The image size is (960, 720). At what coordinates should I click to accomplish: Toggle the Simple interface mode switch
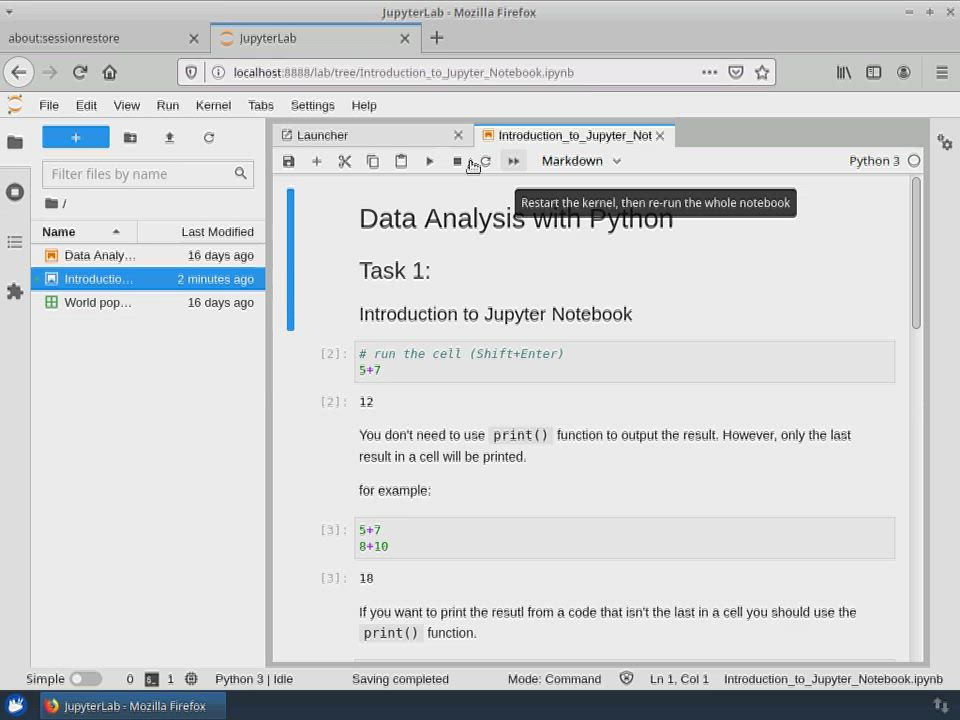(86, 679)
